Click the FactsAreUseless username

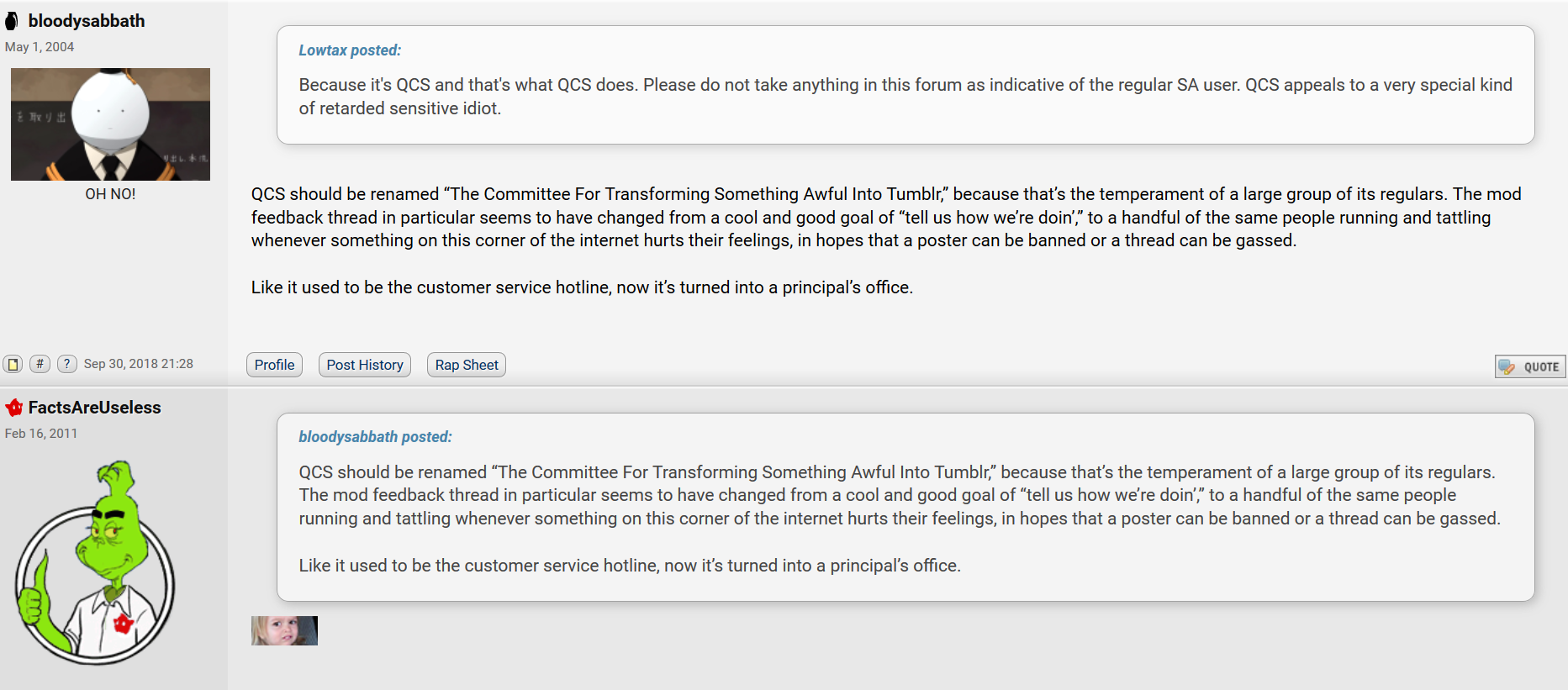click(94, 408)
